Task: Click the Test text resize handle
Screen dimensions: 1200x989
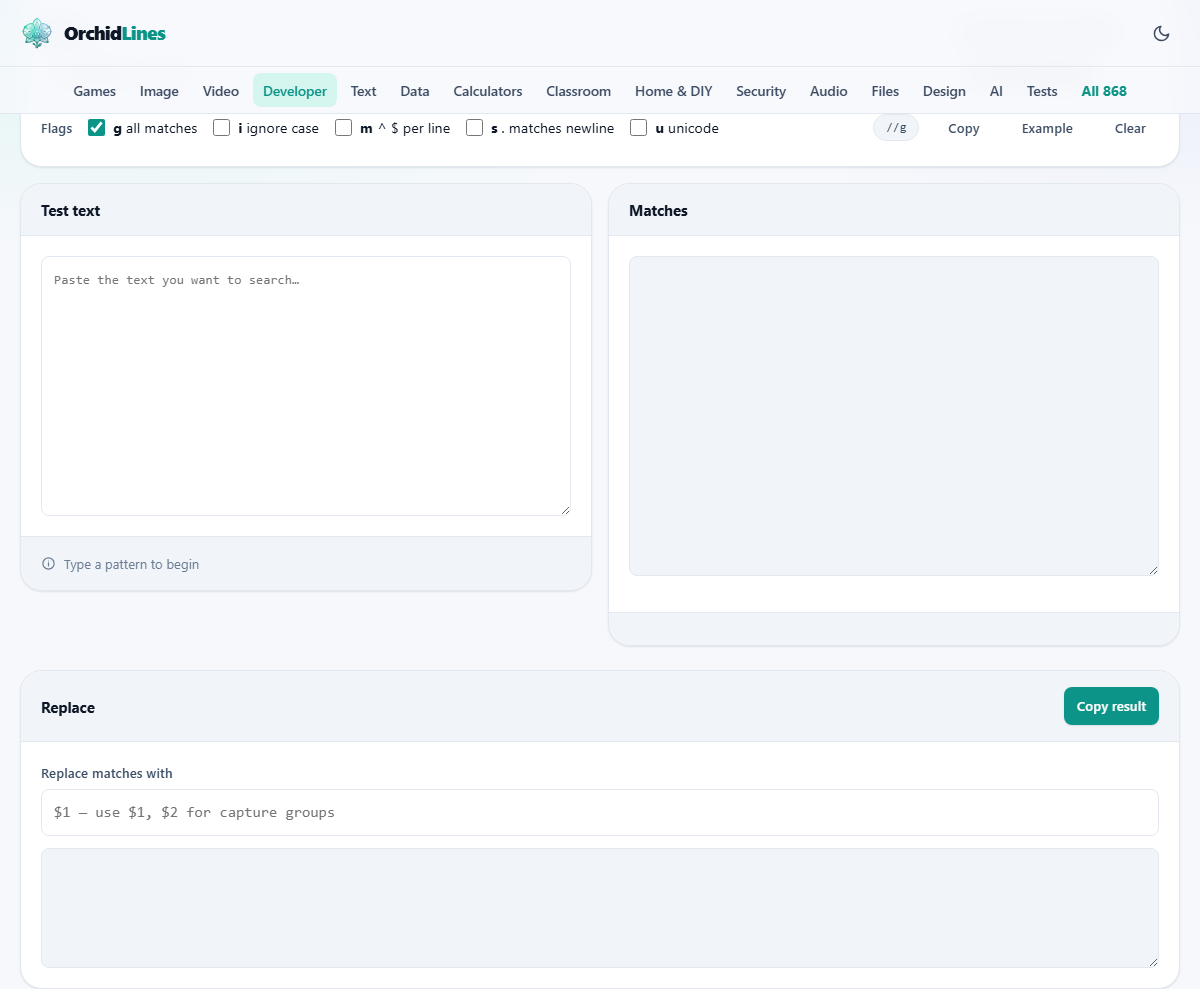Action: click(x=565, y=510)
